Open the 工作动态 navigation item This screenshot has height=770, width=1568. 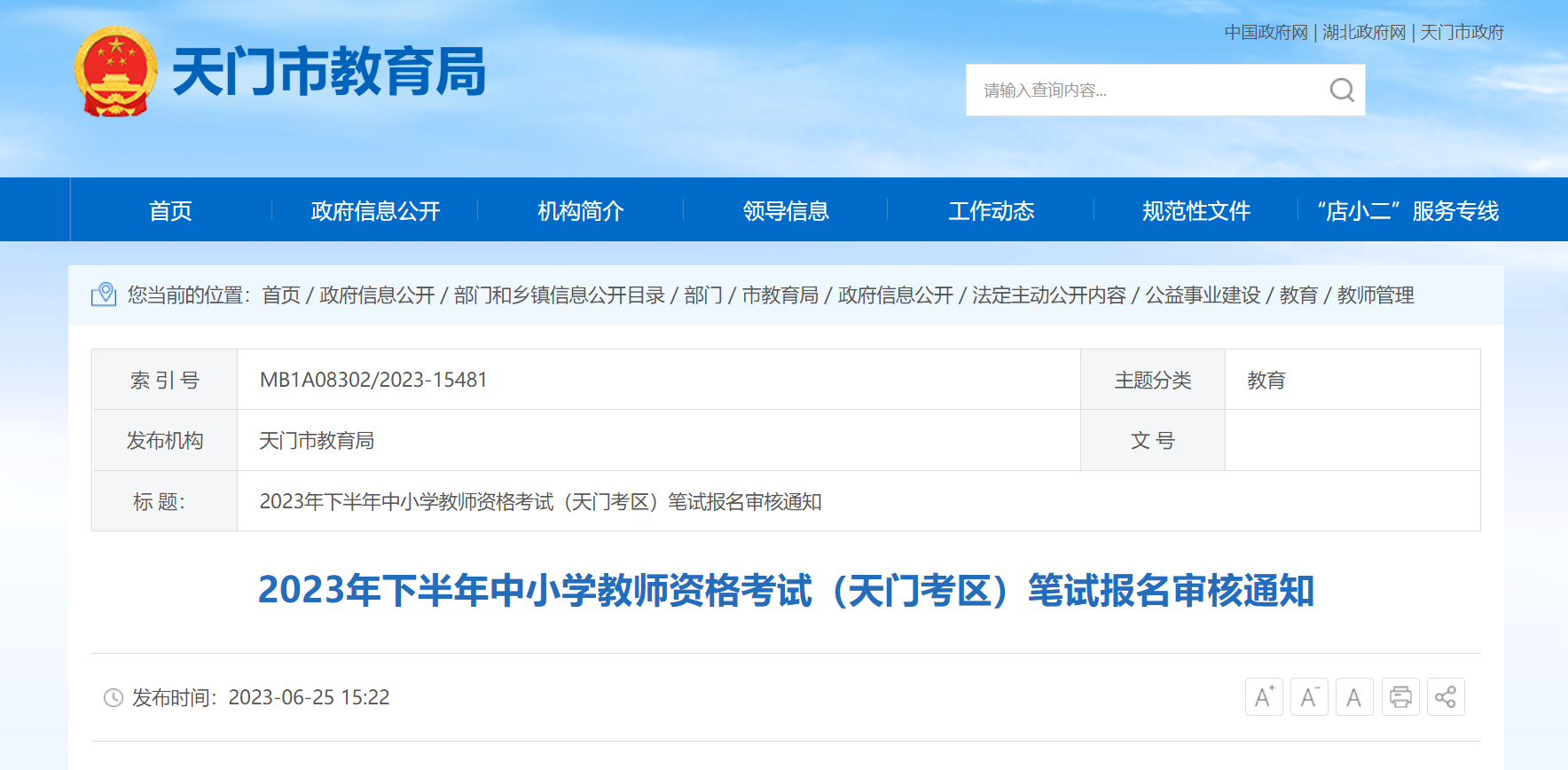point(992,210)
